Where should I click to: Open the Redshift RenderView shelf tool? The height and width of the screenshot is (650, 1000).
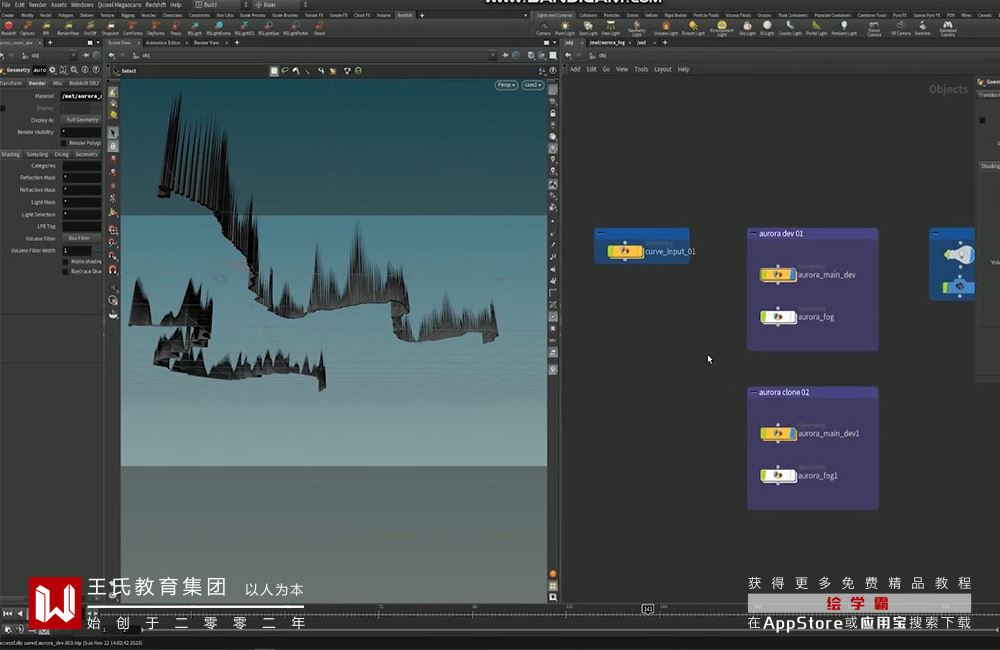click(68, 26)
